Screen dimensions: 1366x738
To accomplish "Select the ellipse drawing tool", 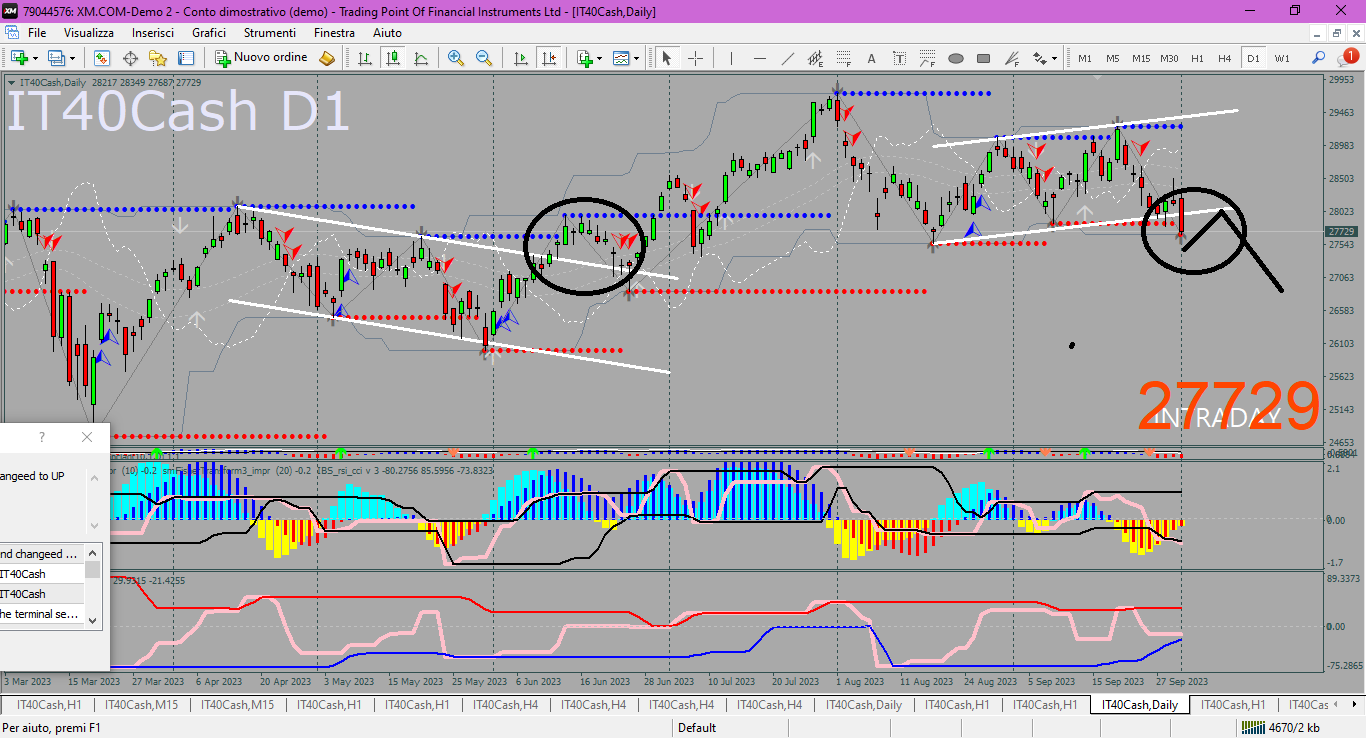I will pos(955,58).
